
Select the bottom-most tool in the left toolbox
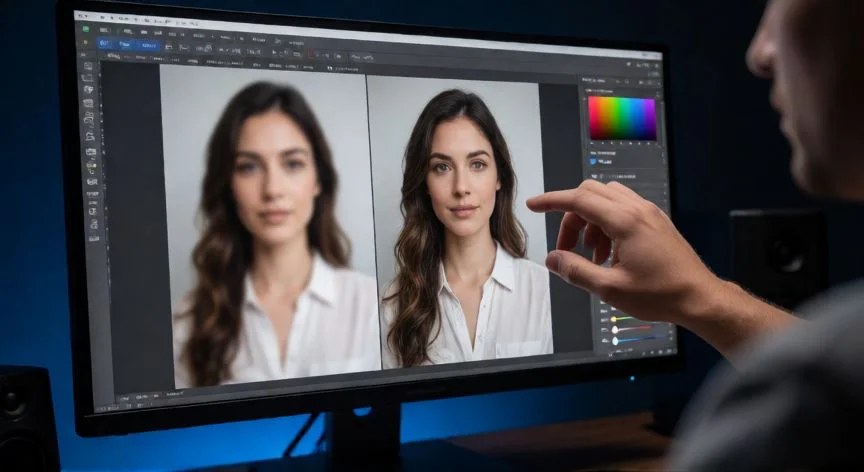click(x=94, y=238)
